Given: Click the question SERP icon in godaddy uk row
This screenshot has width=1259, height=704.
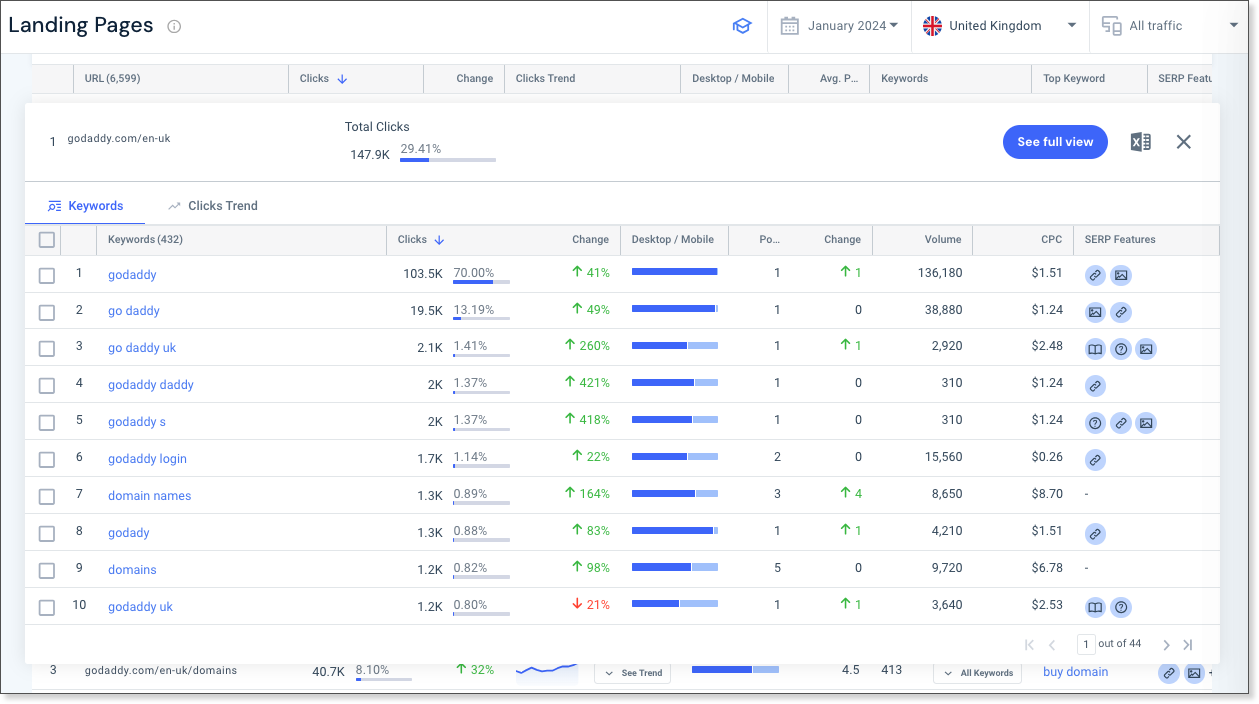Looking at the screenshot, I should point(1121,608).
